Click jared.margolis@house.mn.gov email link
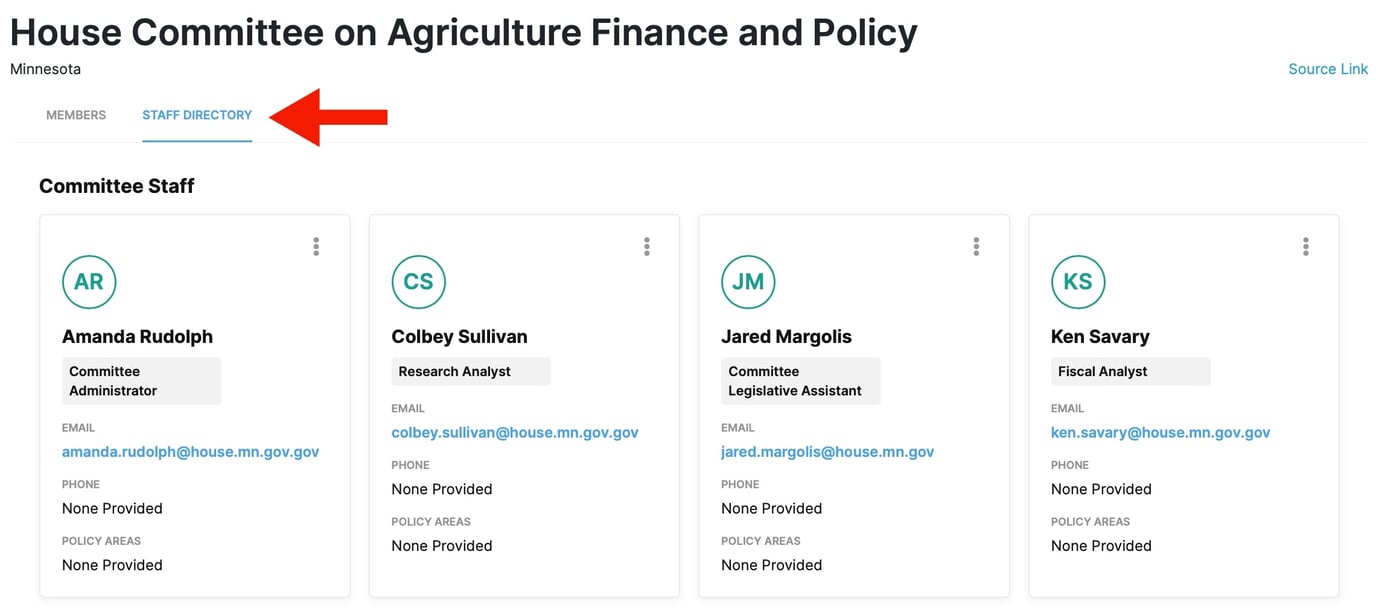The height and width of the screenshot is (610, 1376). tap(827, 452)
